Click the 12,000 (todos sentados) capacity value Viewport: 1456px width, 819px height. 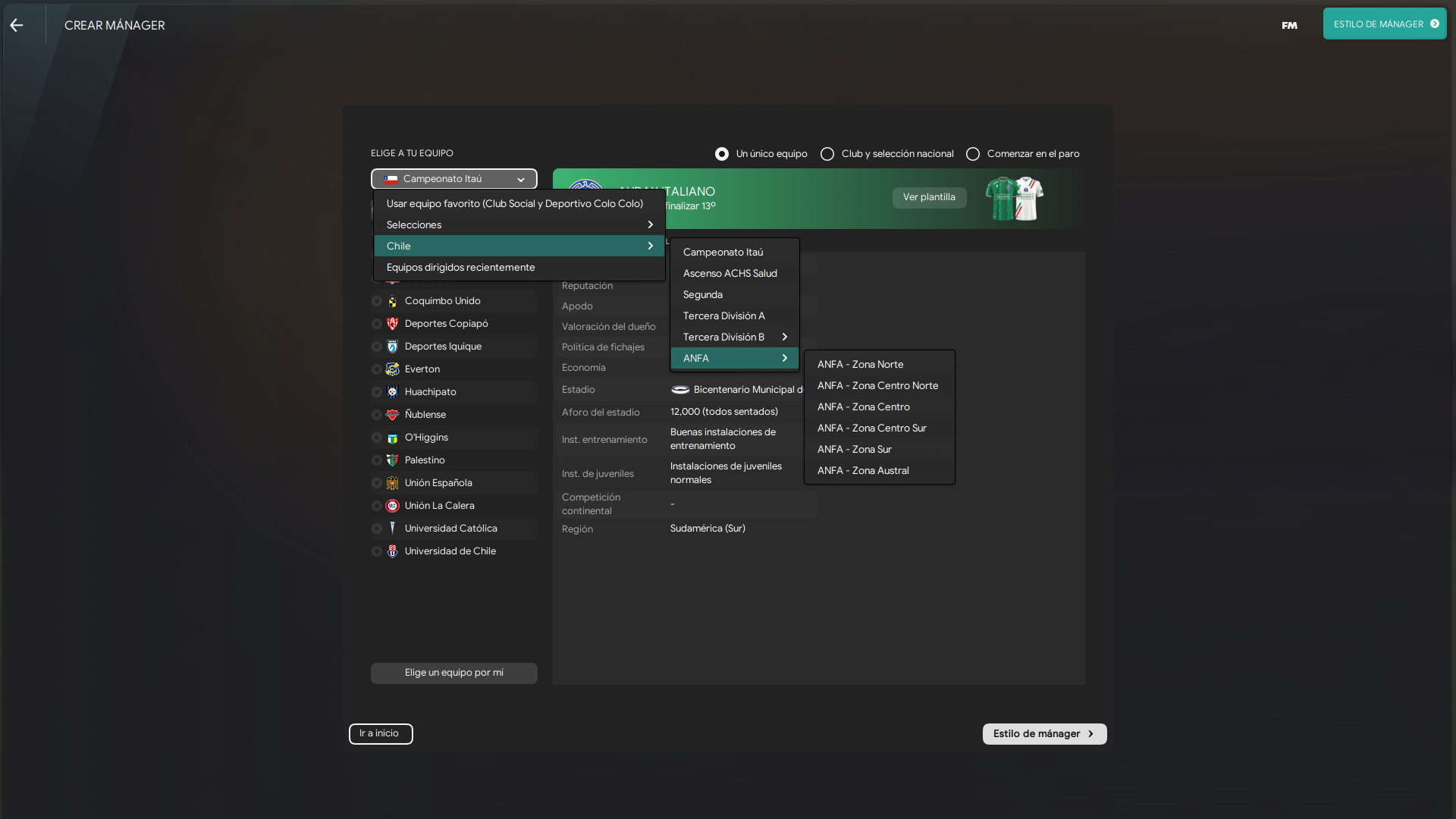(x=724, y=412)
